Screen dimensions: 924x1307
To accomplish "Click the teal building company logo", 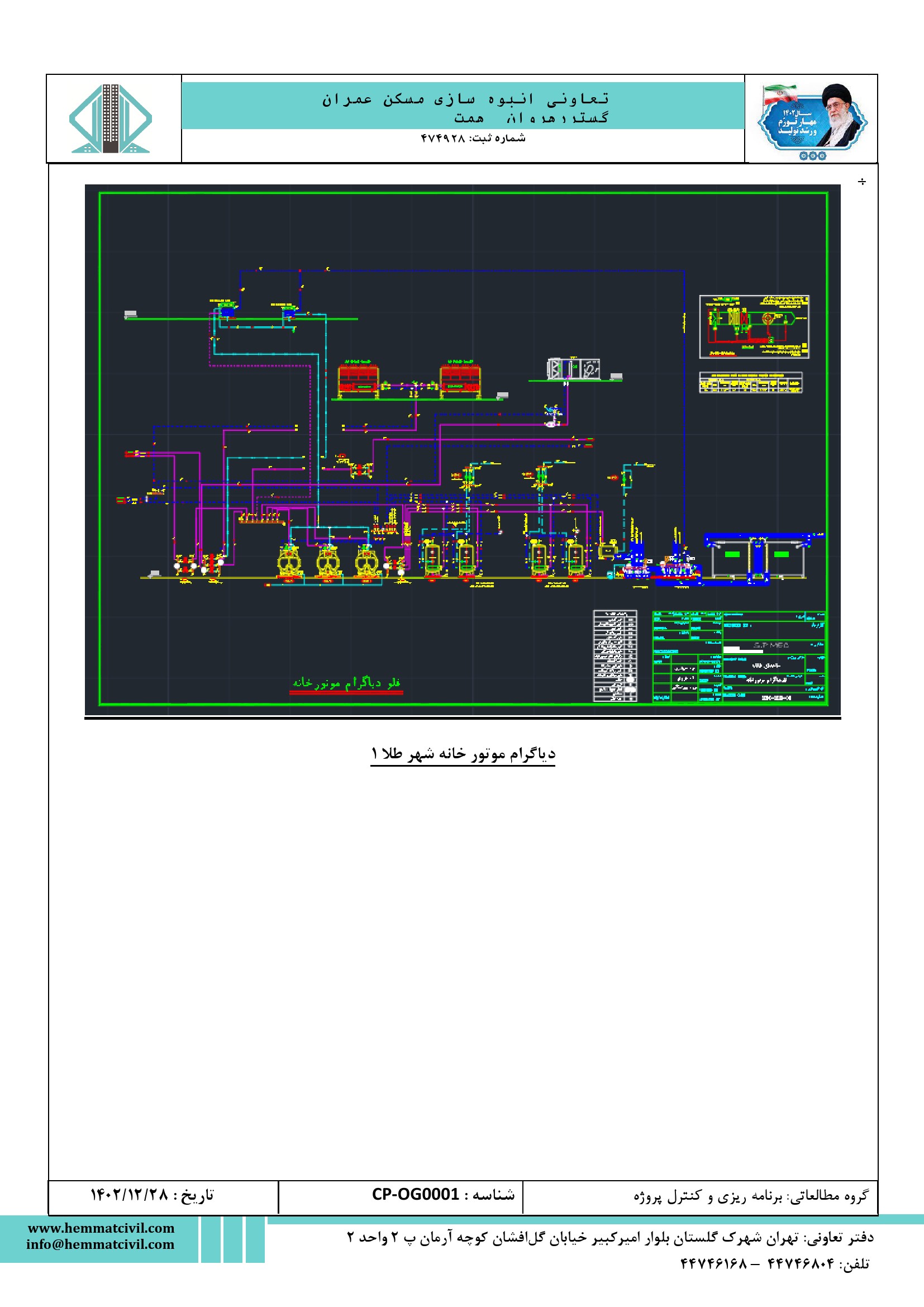I will [111, 118].
